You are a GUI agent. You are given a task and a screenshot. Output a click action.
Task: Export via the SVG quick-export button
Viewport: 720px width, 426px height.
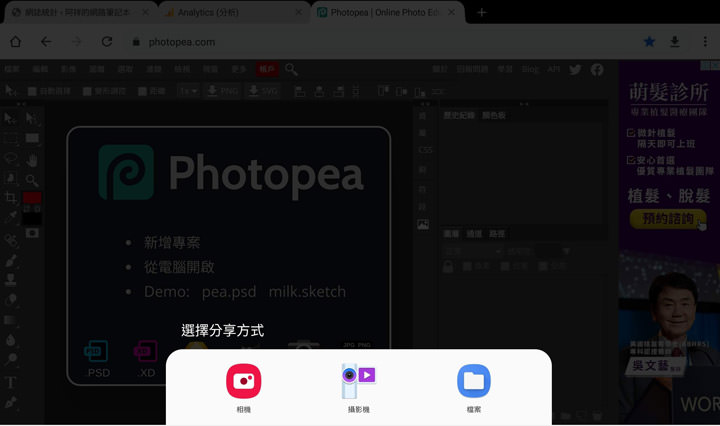coord(263,91)
